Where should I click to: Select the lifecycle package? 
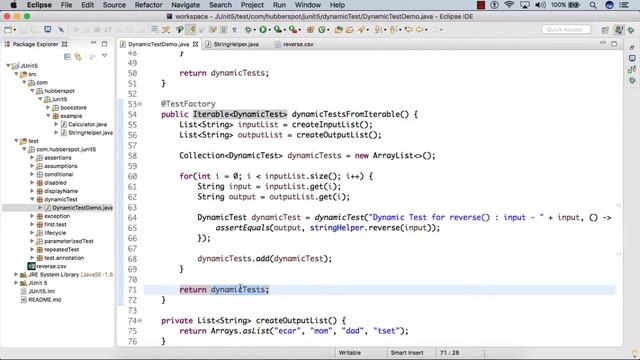[55, 233]
